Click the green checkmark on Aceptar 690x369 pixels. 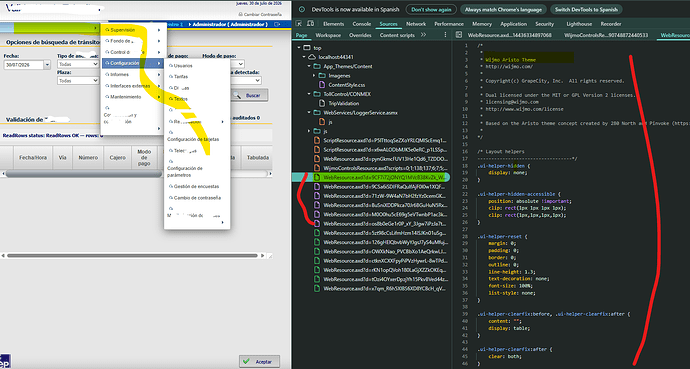[x=246, y=362]
